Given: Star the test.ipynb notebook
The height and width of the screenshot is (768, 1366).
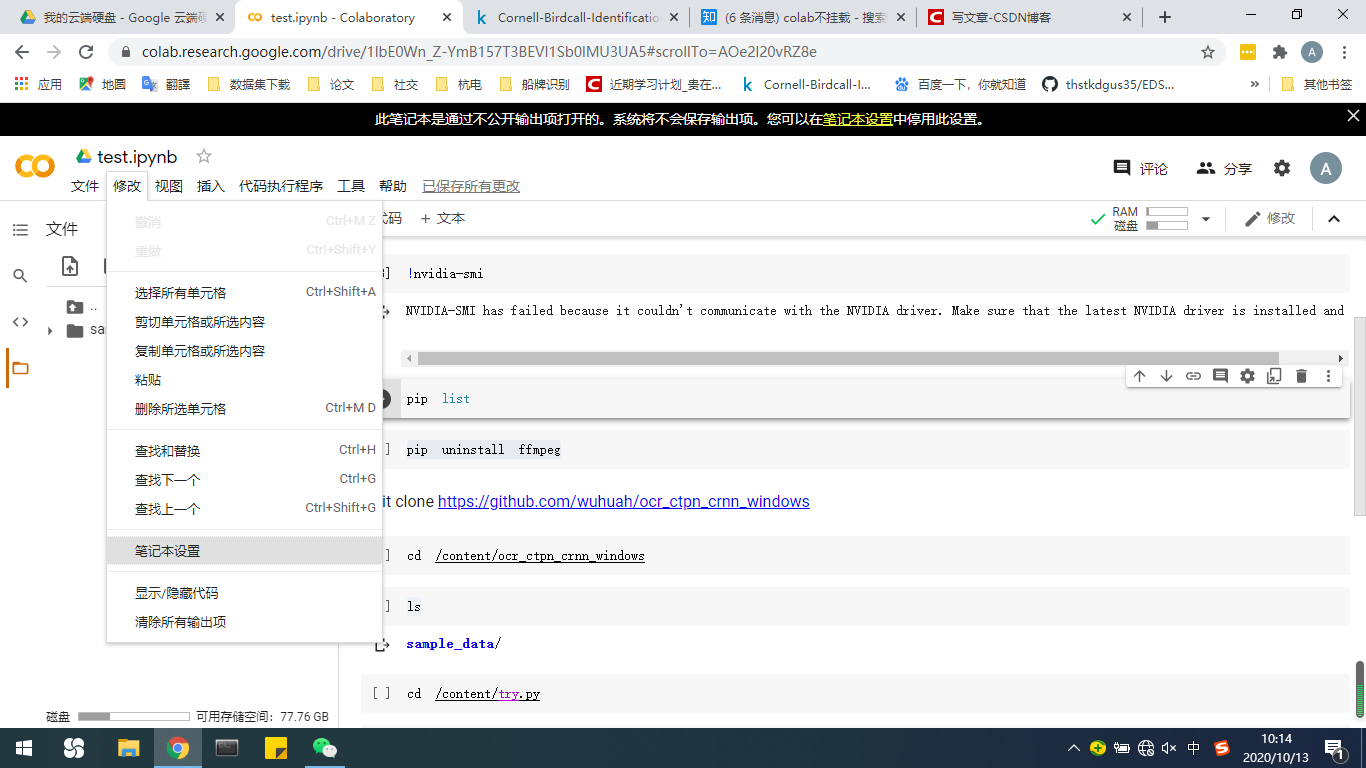Looking at the screenshot, I should pos(204,156).
